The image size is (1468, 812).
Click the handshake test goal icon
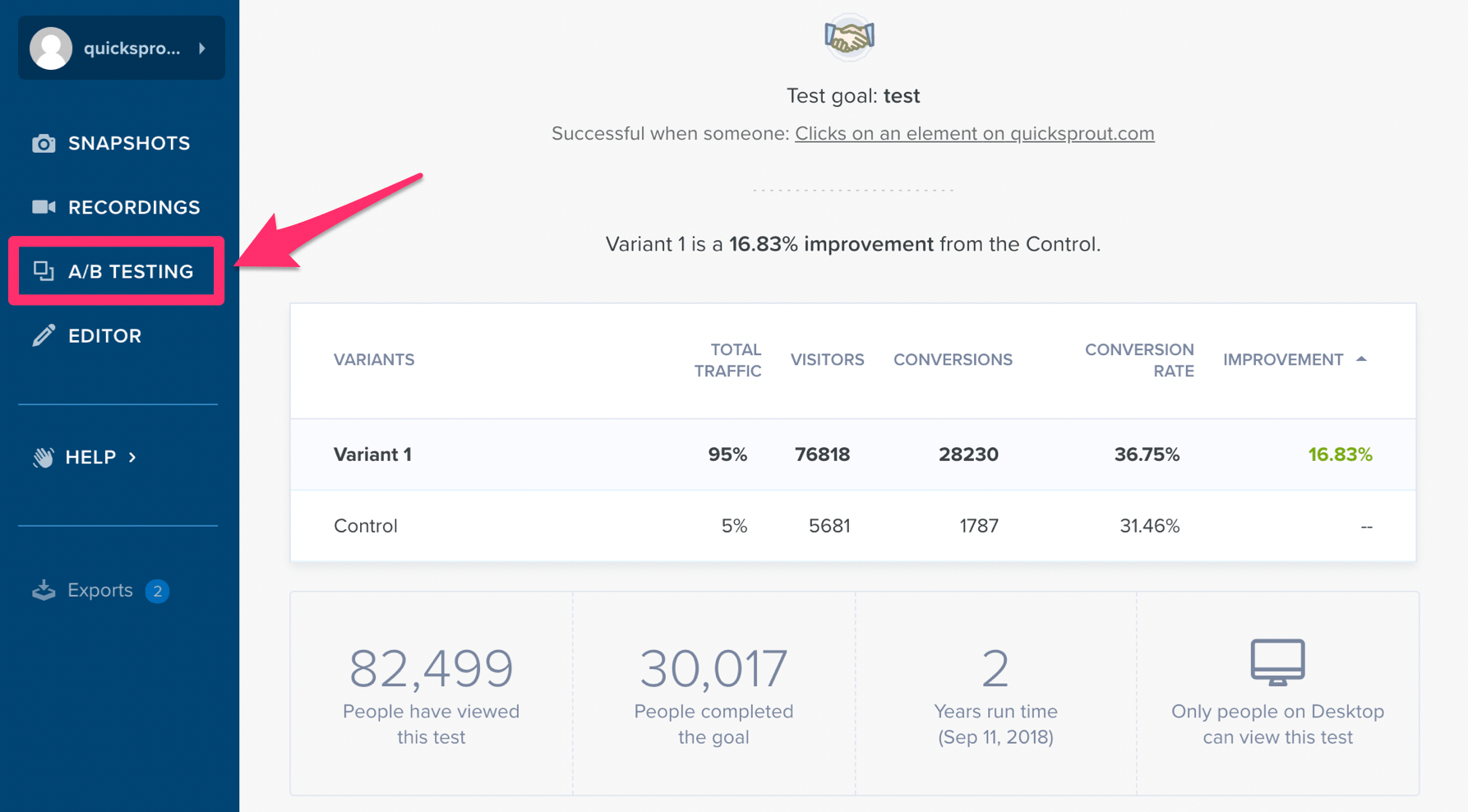point(850,38)
